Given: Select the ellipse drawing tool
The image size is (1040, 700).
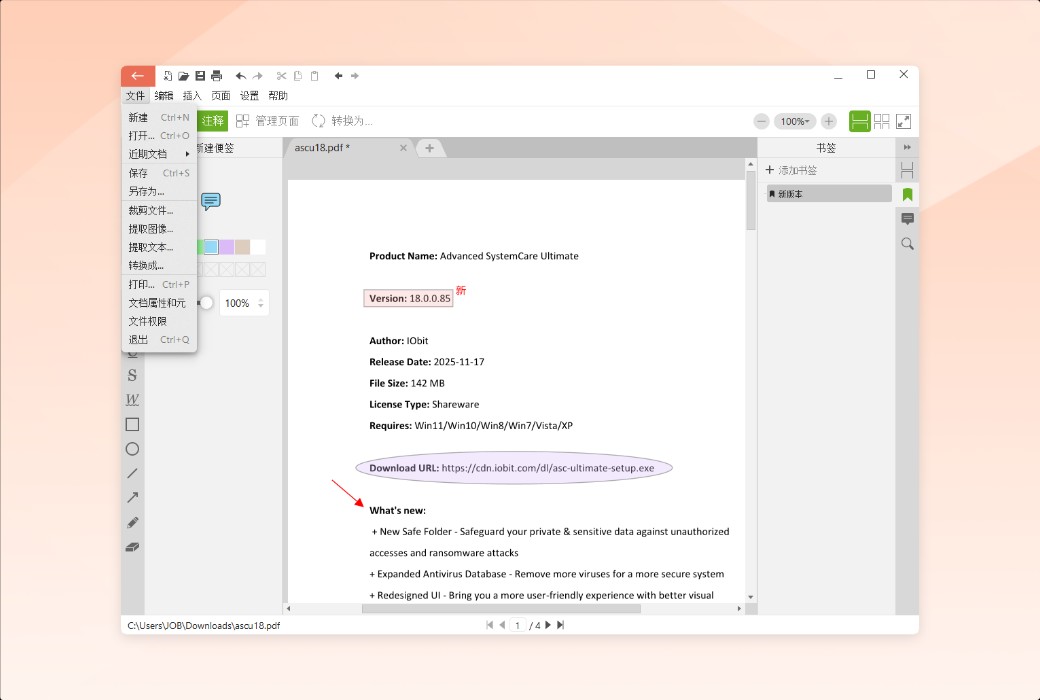Looking at the screenshot, I should (132, 449).
